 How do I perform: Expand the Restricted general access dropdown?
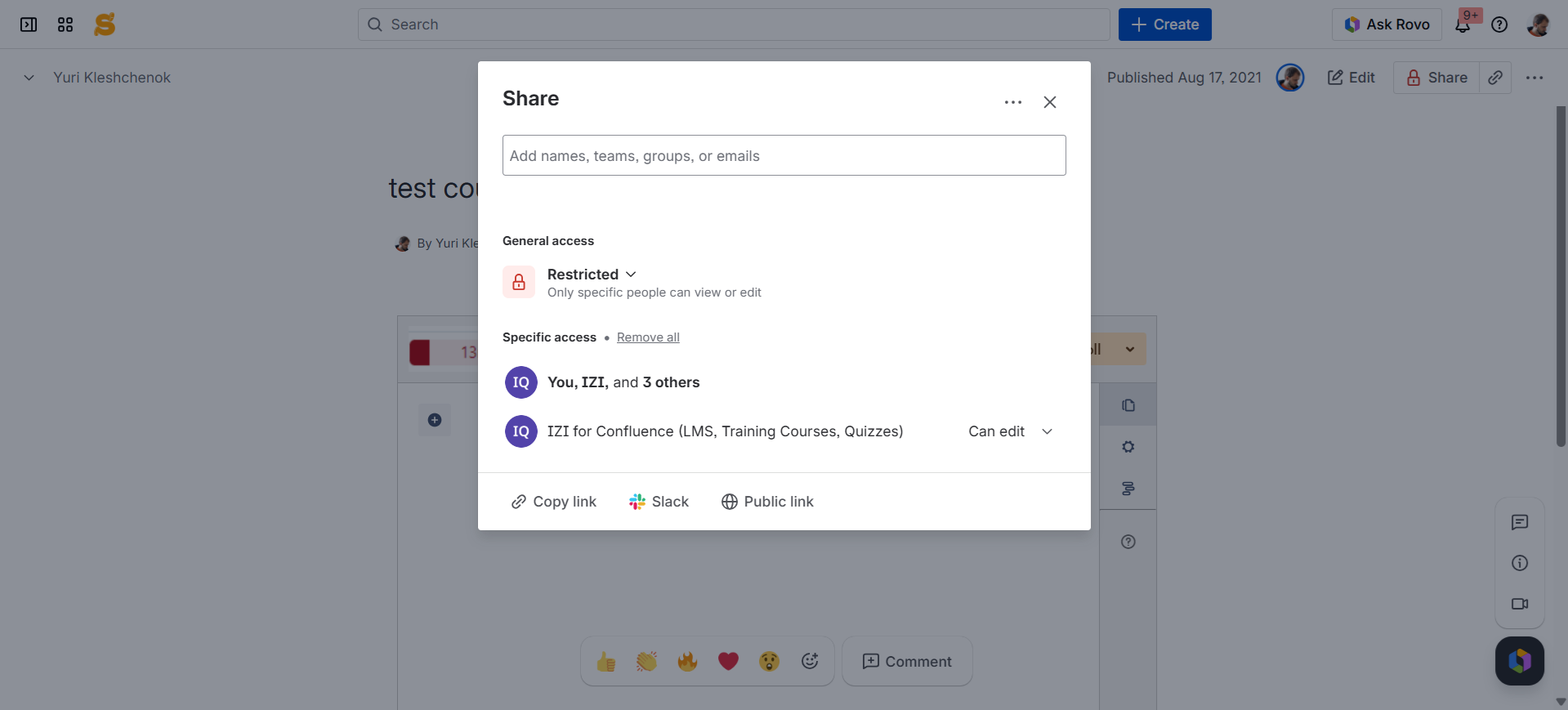point(592,275)
